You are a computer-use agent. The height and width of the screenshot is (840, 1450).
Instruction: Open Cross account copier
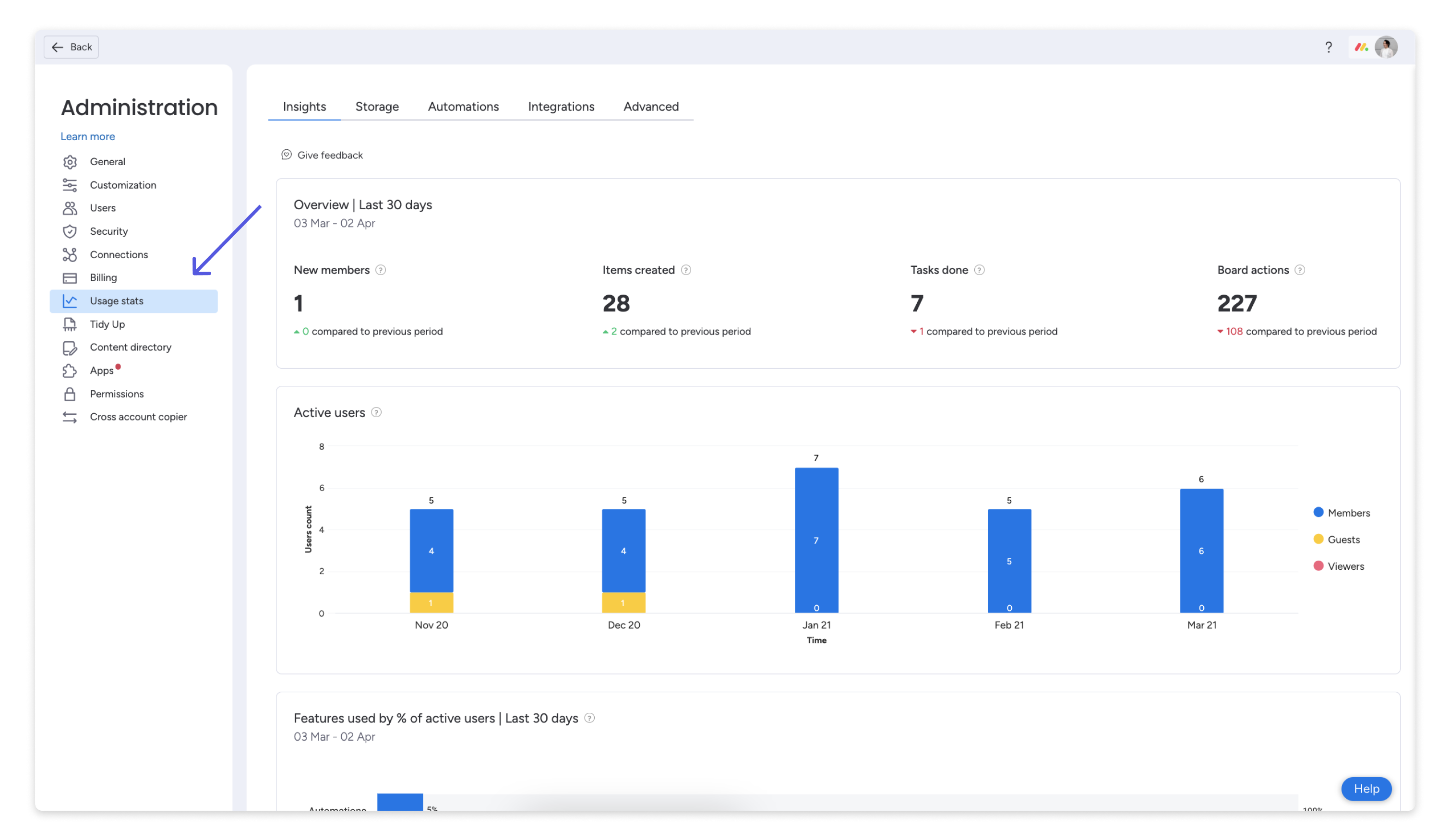[x=138, y=417]
